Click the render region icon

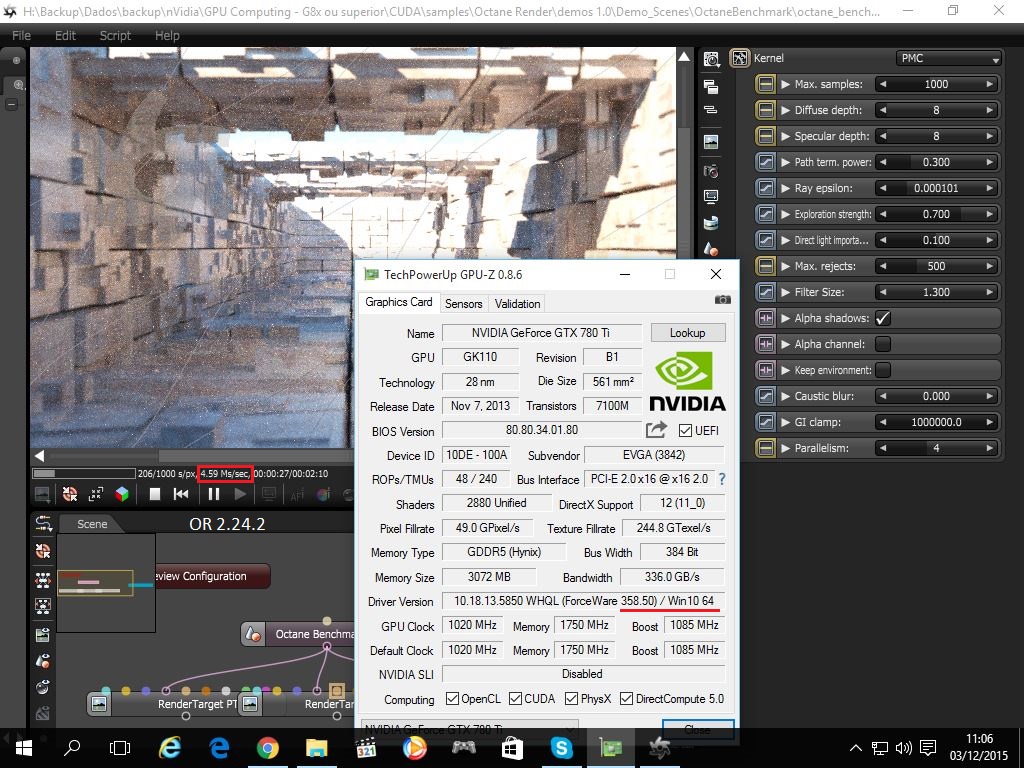tap(95, 494)
